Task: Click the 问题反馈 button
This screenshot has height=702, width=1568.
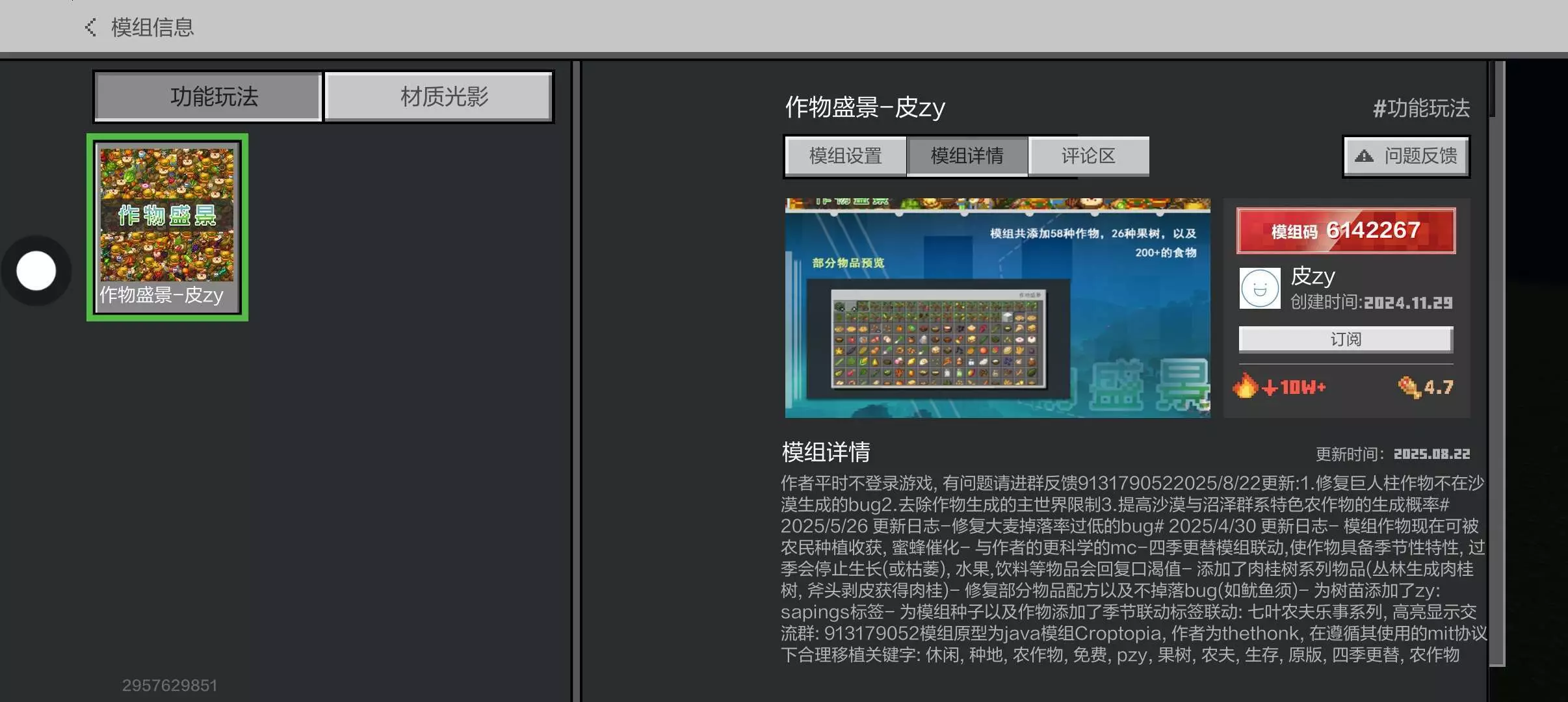Action: coord(1407,156)
